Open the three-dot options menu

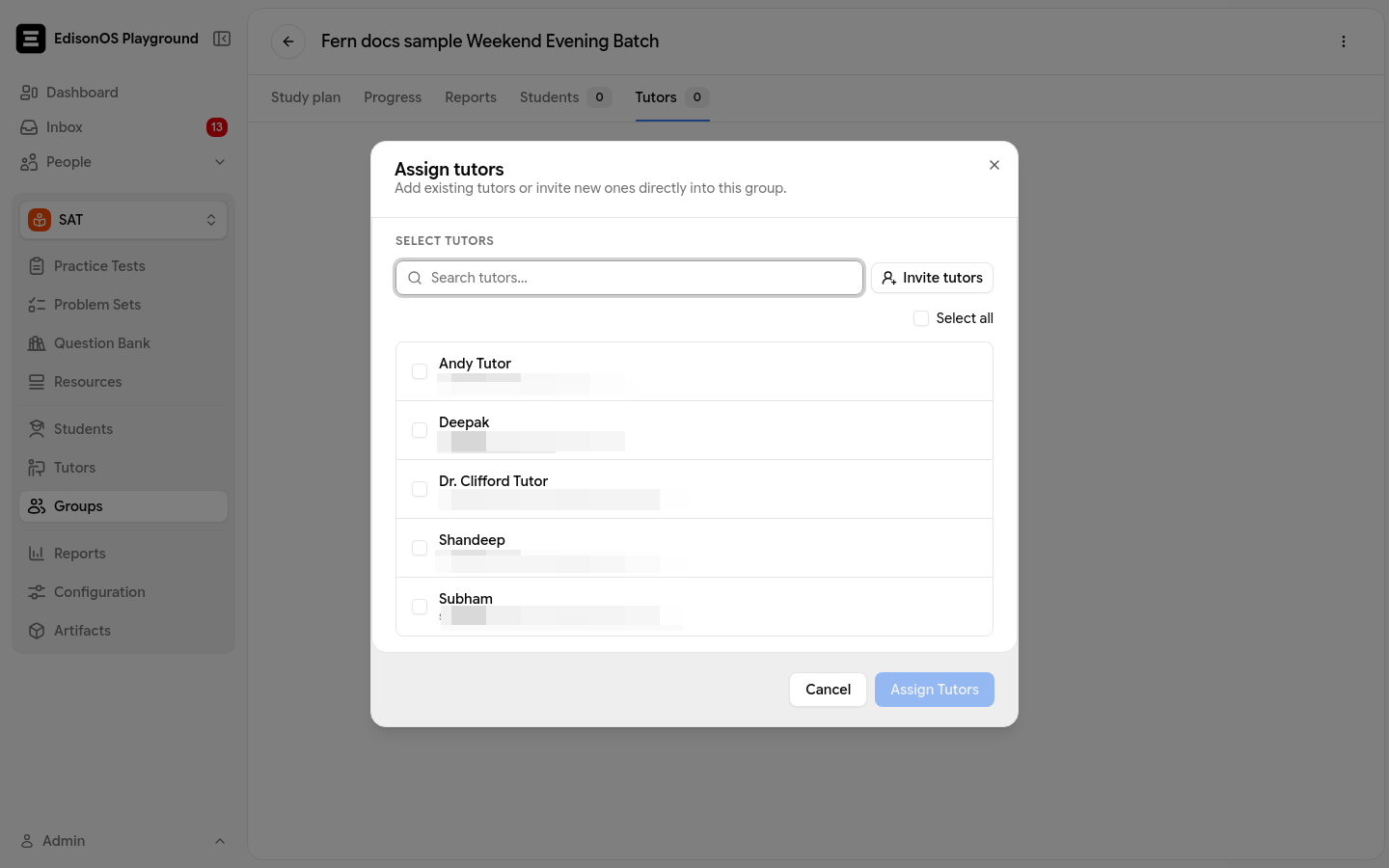coord(1343,41)
